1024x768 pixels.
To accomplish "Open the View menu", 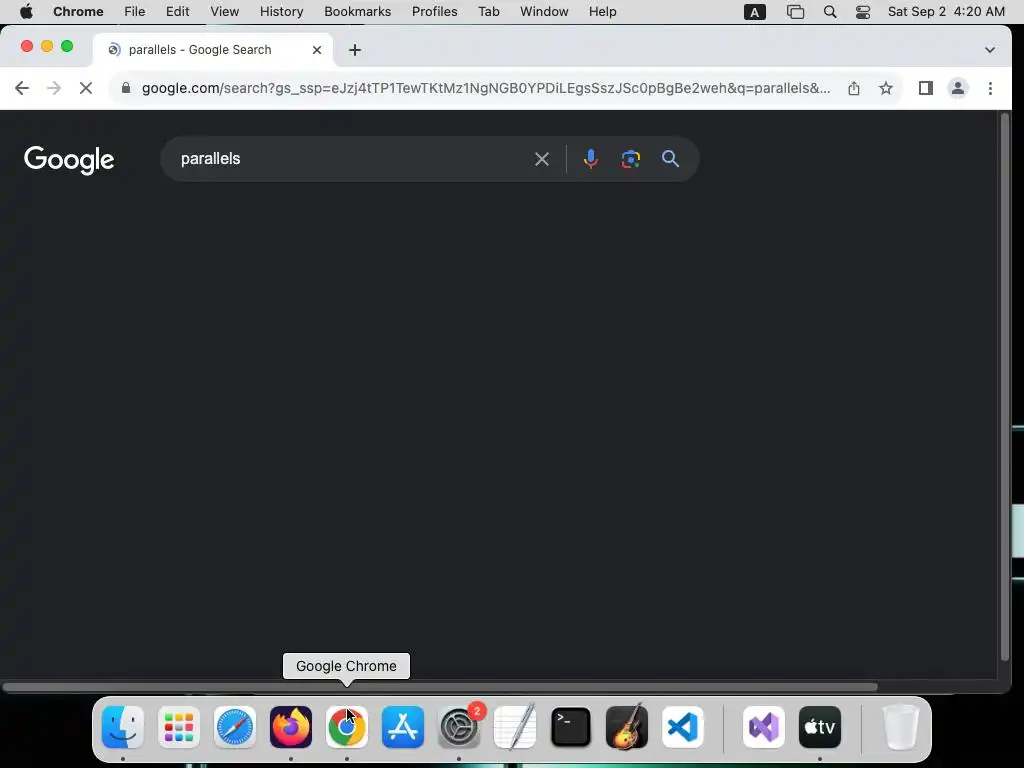I will (x=225, y=12).
